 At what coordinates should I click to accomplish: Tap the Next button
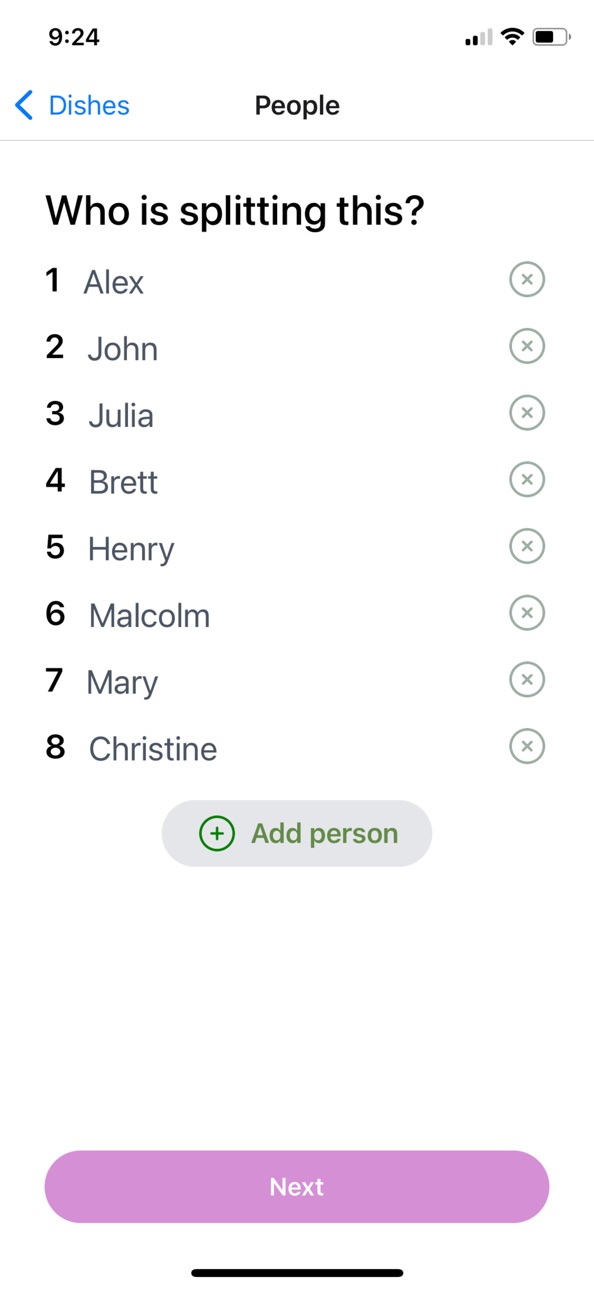(297, 1187)
